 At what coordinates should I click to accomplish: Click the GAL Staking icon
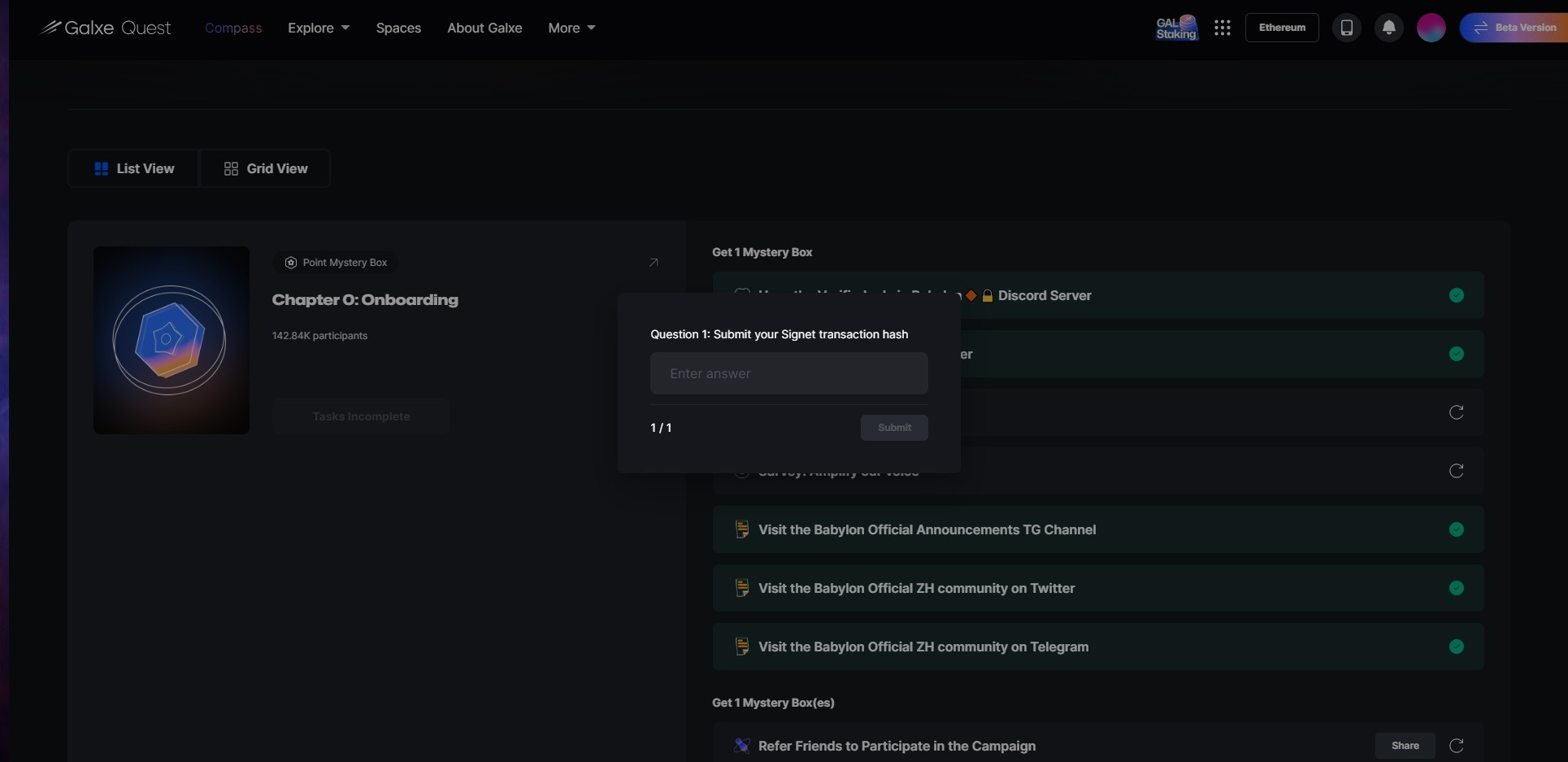(x=1176, y=28)
